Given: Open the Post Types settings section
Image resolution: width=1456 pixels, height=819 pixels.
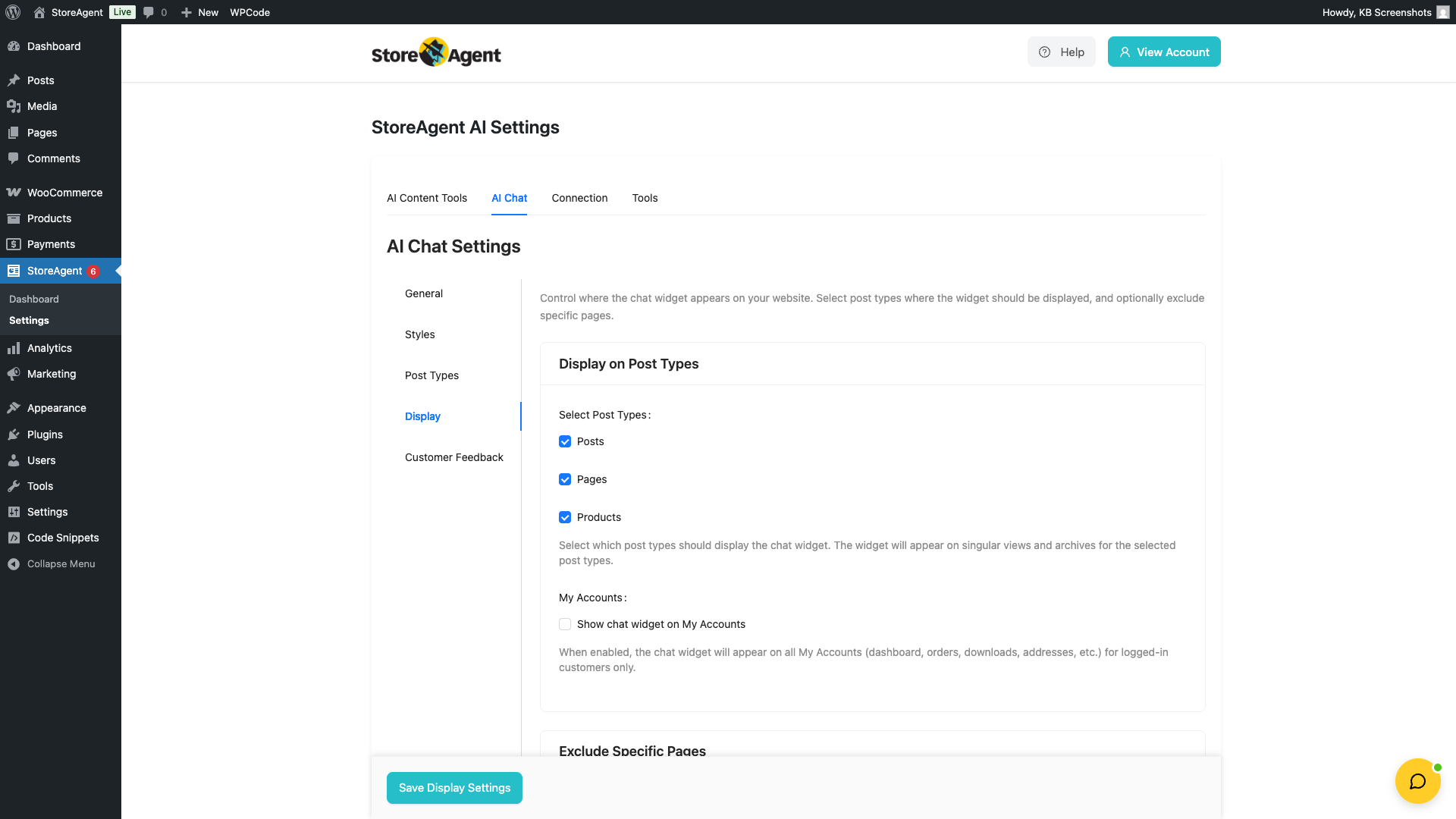Looking at the screenshot, I should coord(431,375).
